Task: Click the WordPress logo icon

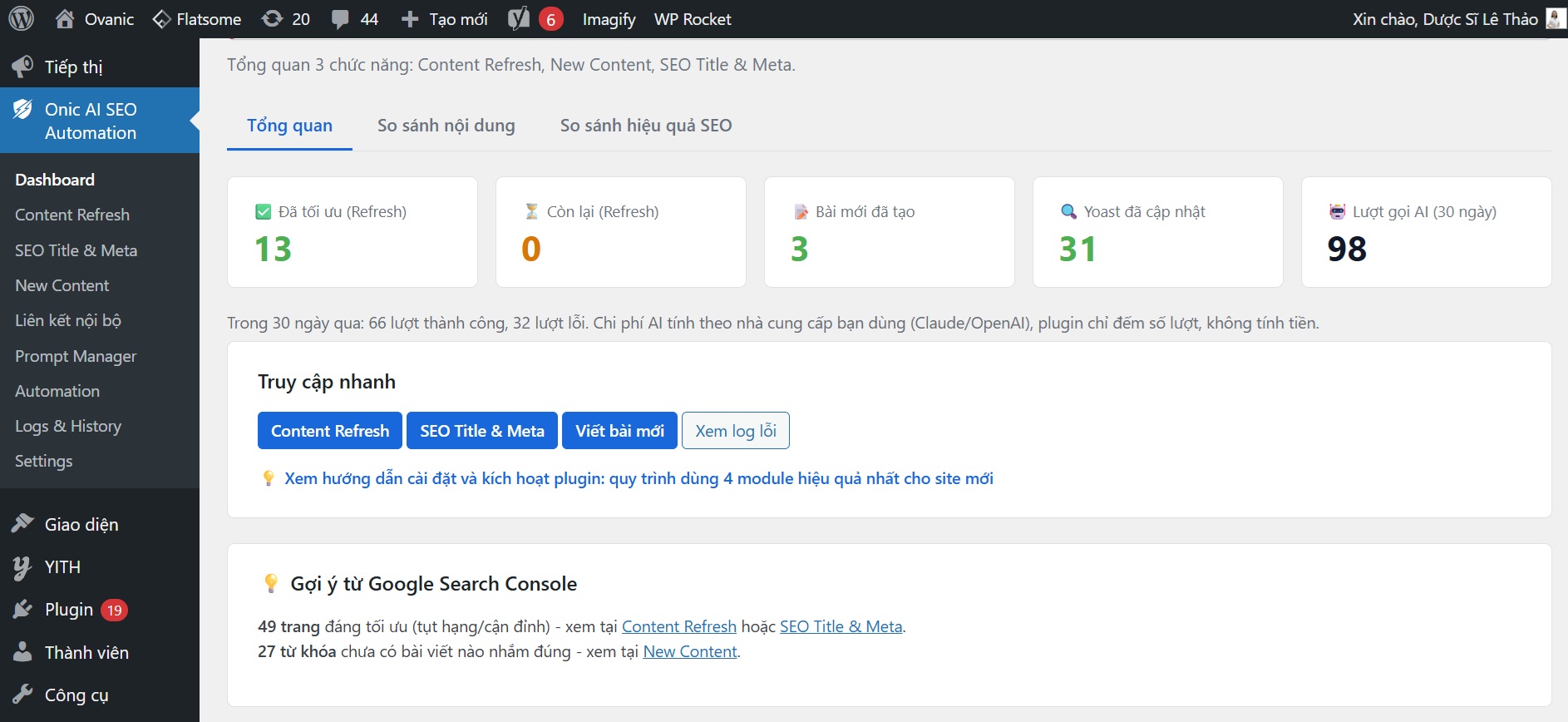Action: (21, 18)
